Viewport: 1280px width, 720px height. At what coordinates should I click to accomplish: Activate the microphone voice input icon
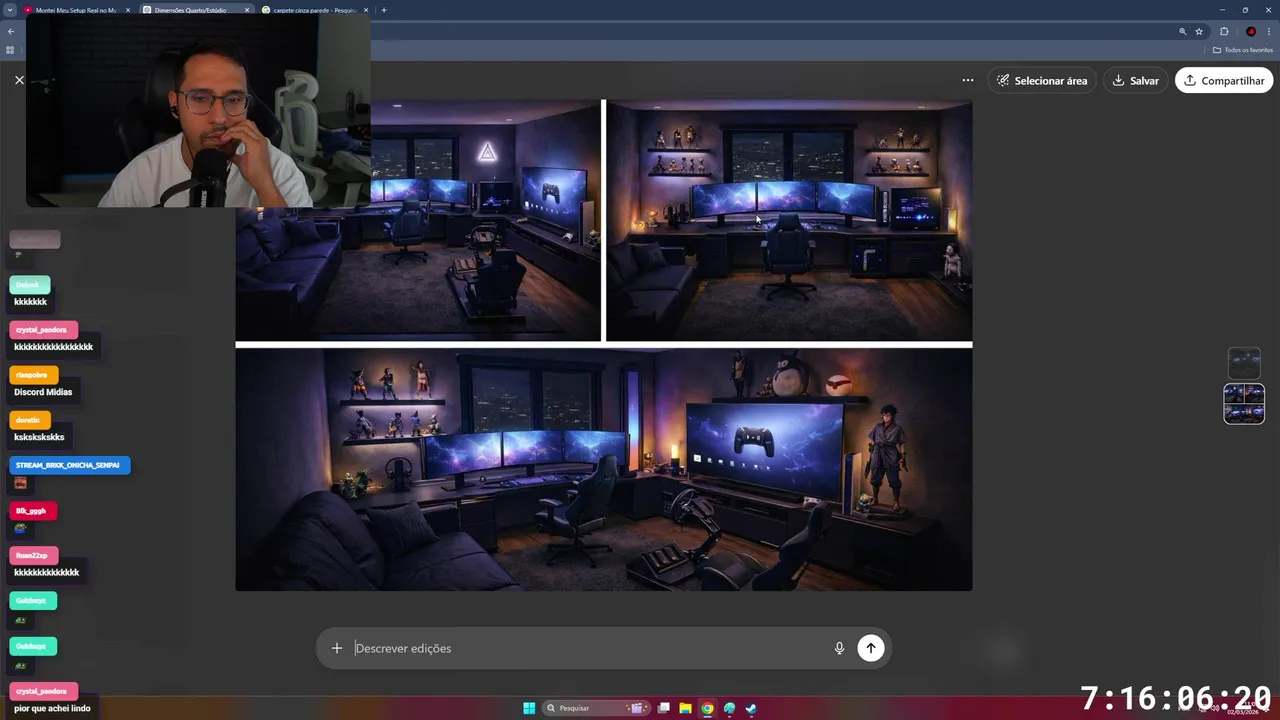point(839,648)
